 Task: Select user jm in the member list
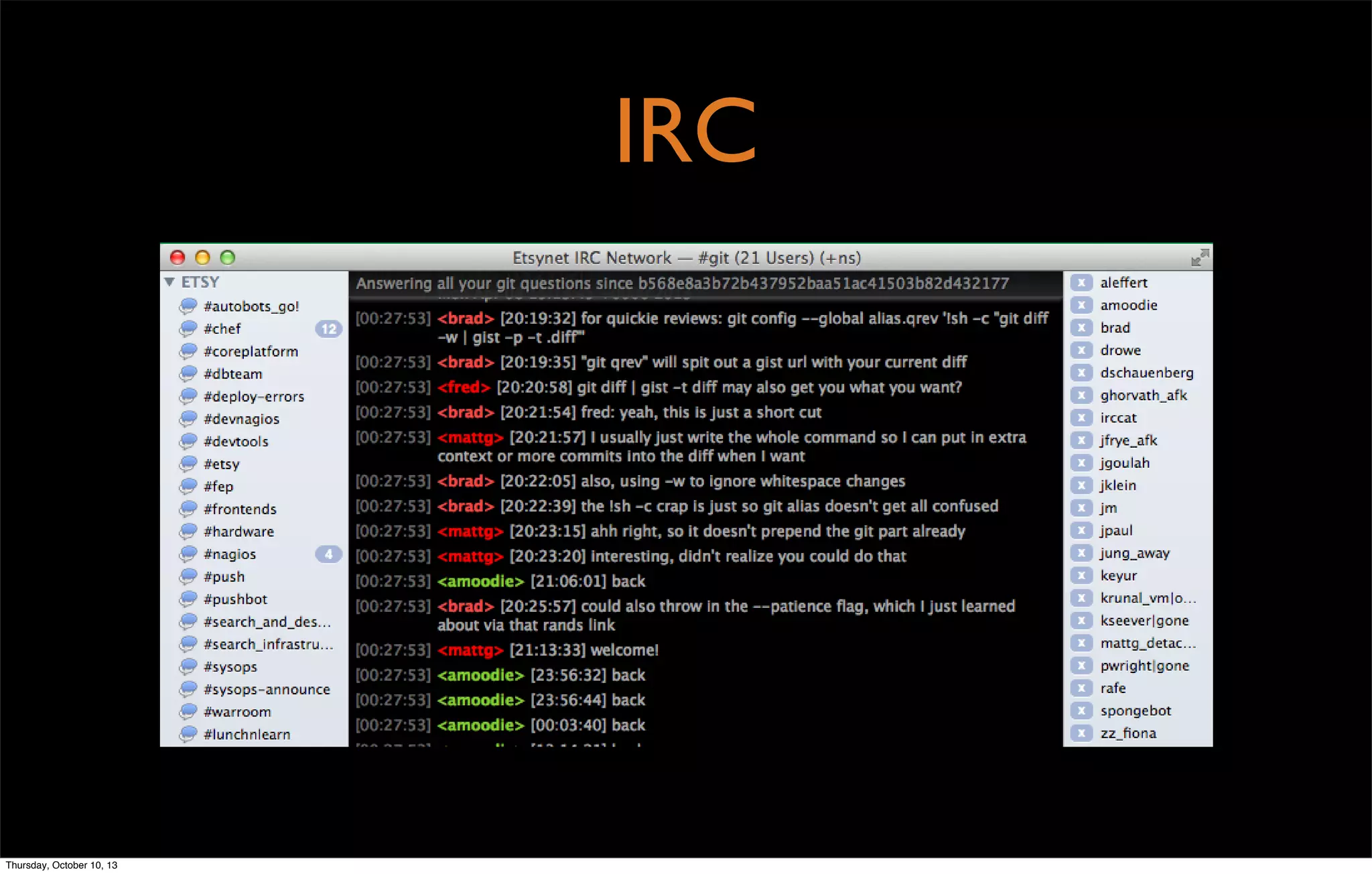click(1109, 508)
